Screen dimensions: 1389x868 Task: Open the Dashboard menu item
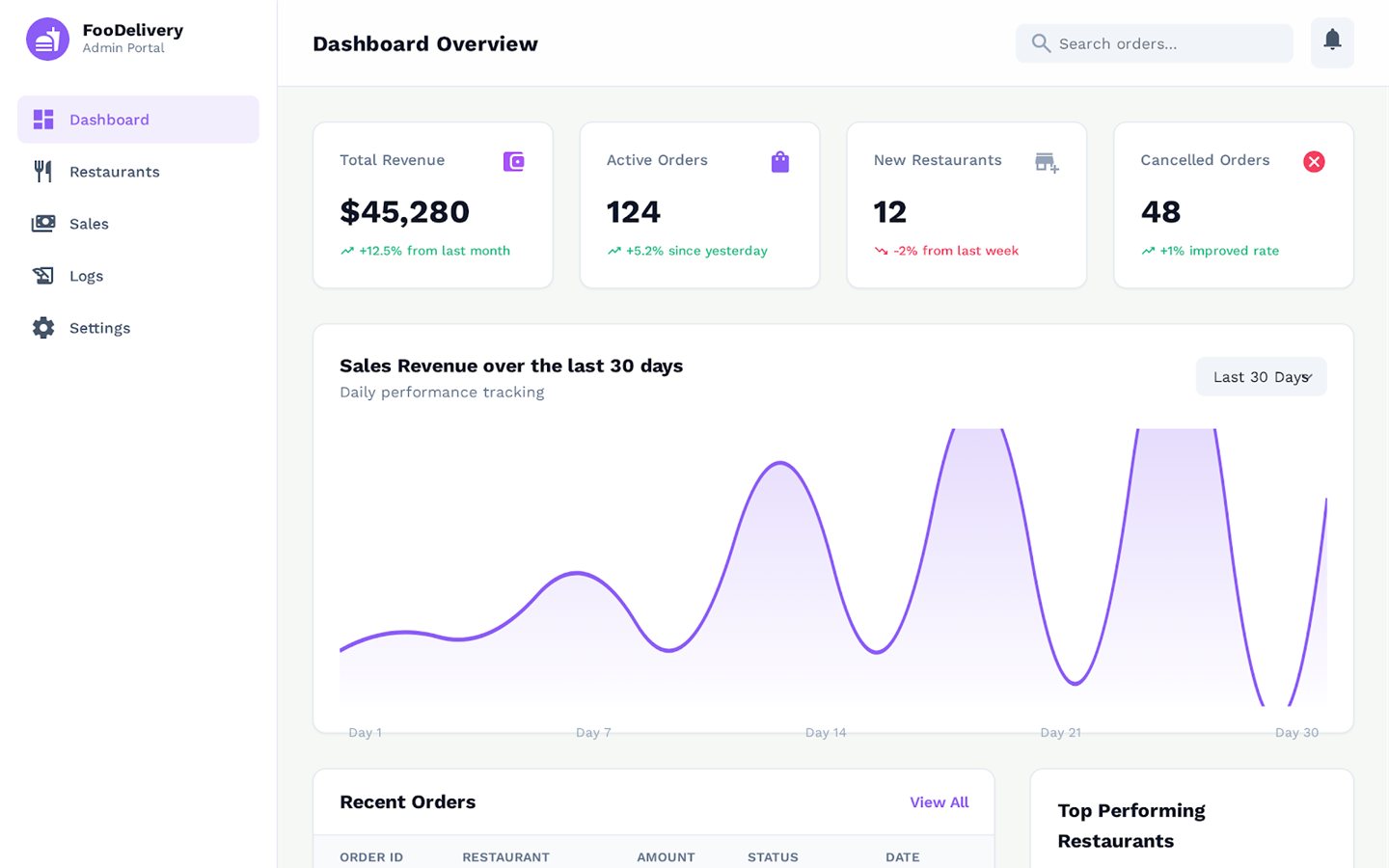click(x=138, y=120)
